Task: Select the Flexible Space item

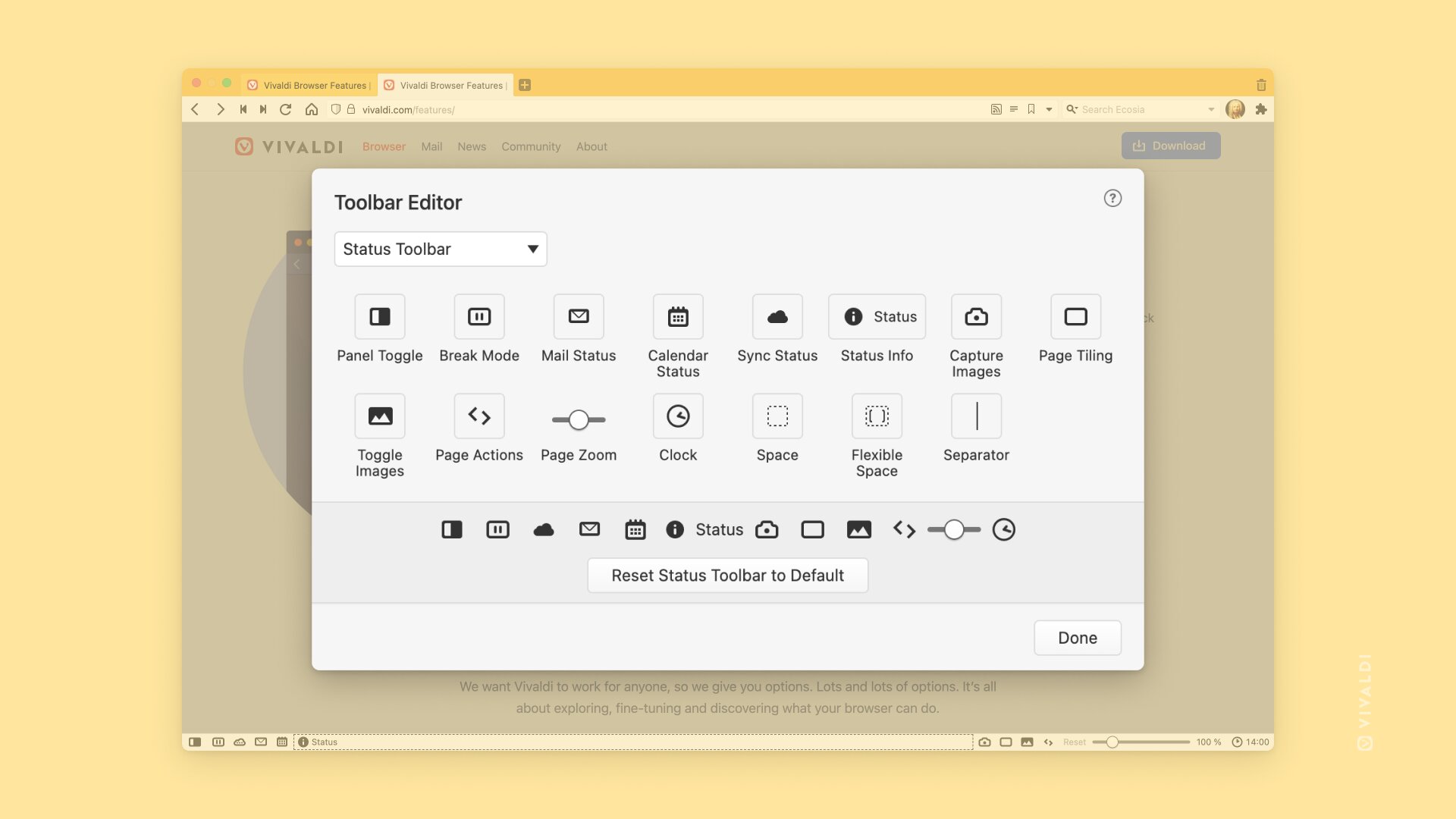Action: pyautogui.click(x=877, y=416)
